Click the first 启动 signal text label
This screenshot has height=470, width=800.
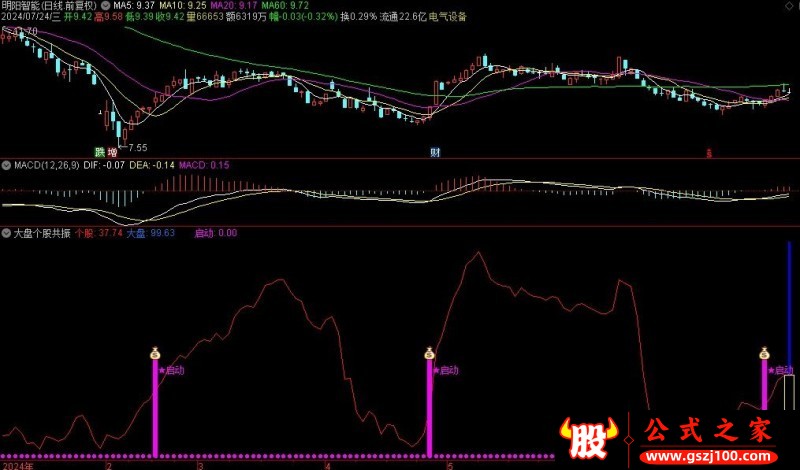pos(173,370)
